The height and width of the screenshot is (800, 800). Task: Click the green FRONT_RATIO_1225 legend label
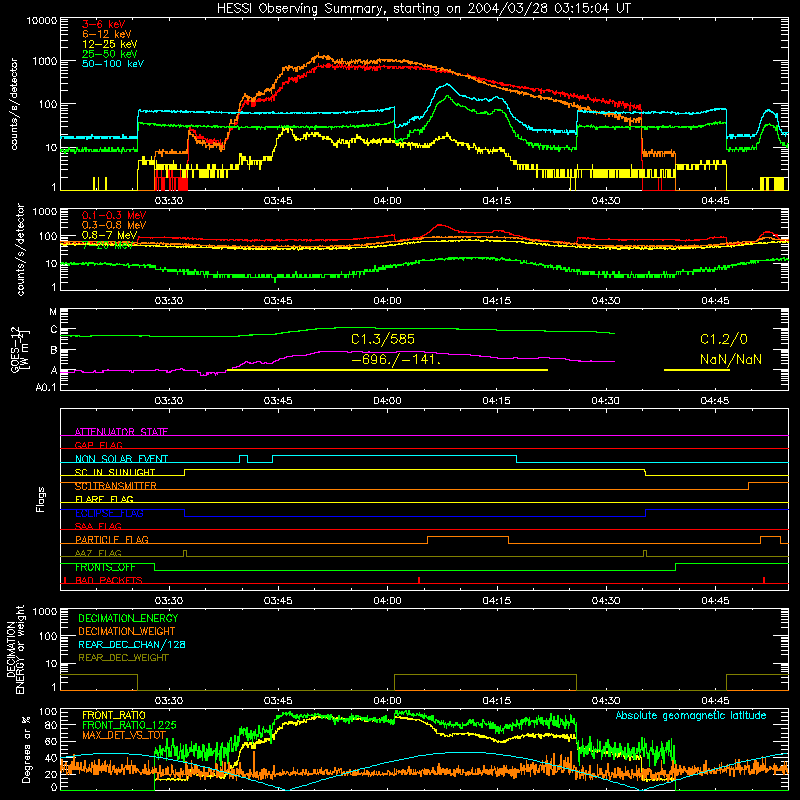coord(129,725)
